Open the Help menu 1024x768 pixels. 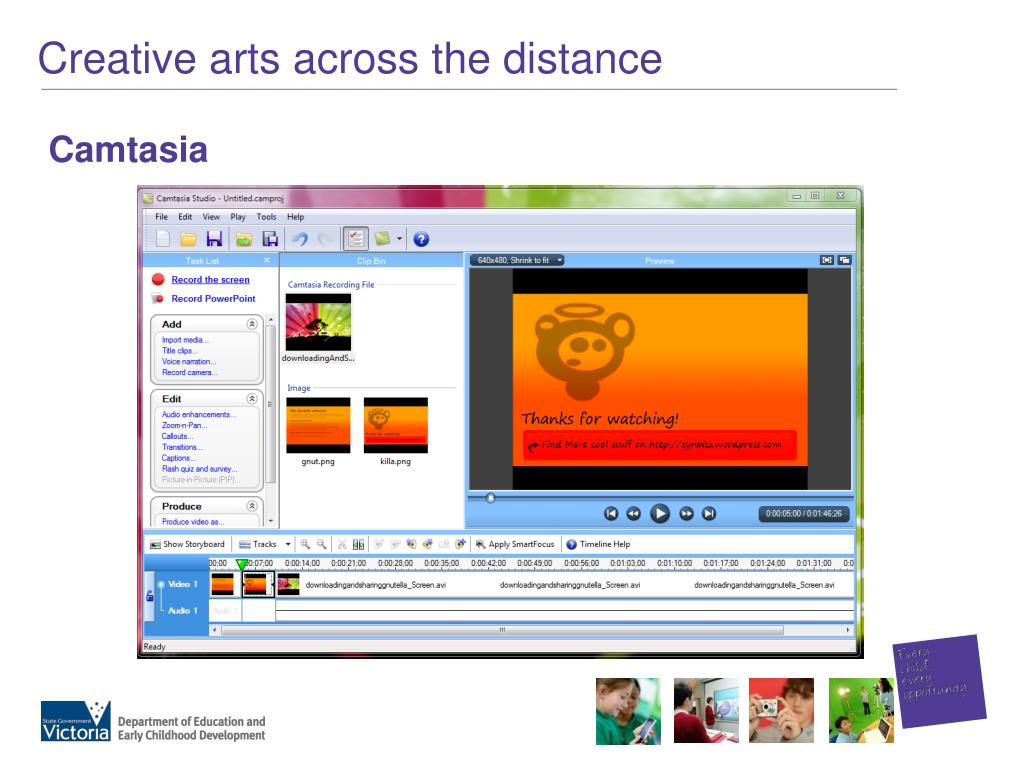[x=296, y=217]
